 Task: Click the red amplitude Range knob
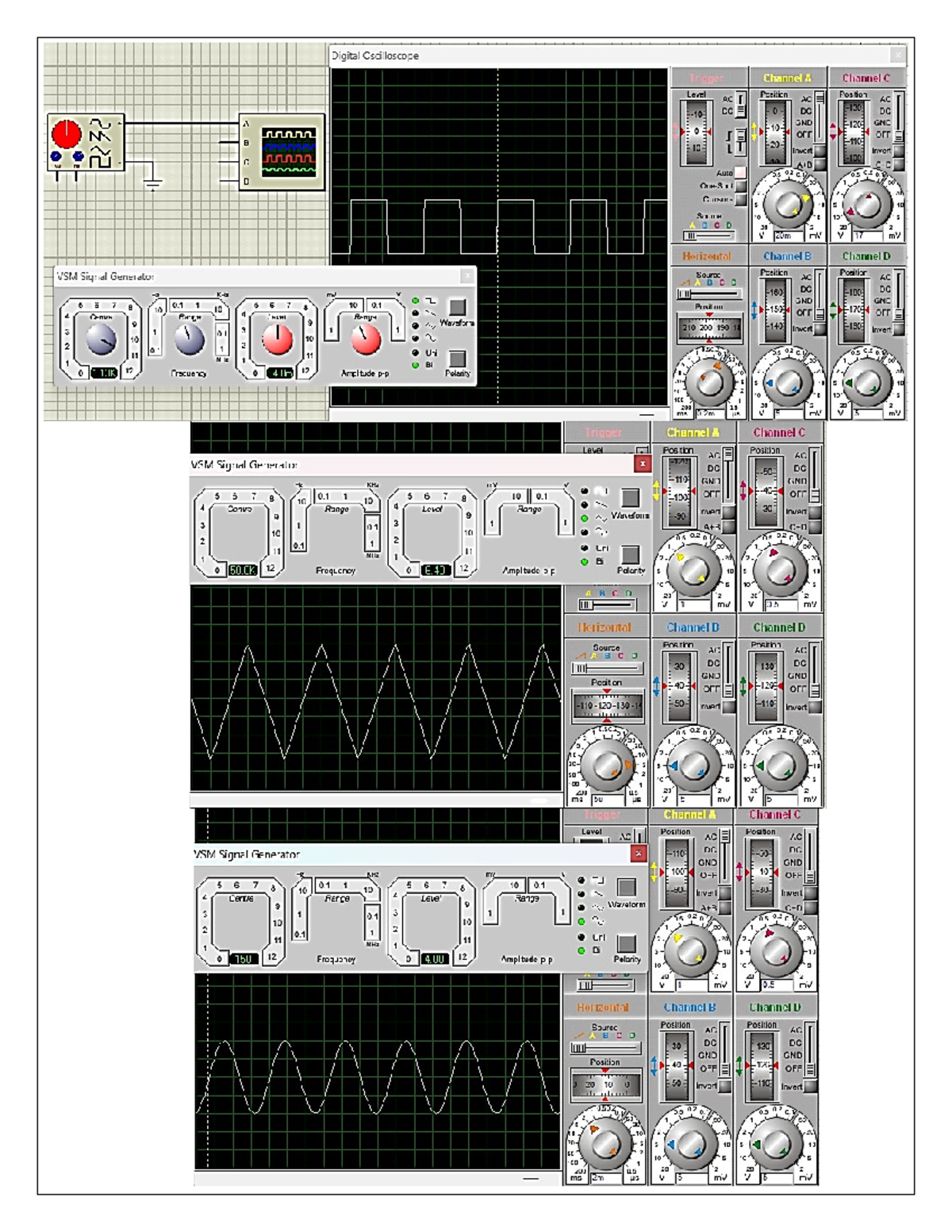pos(365,340)
